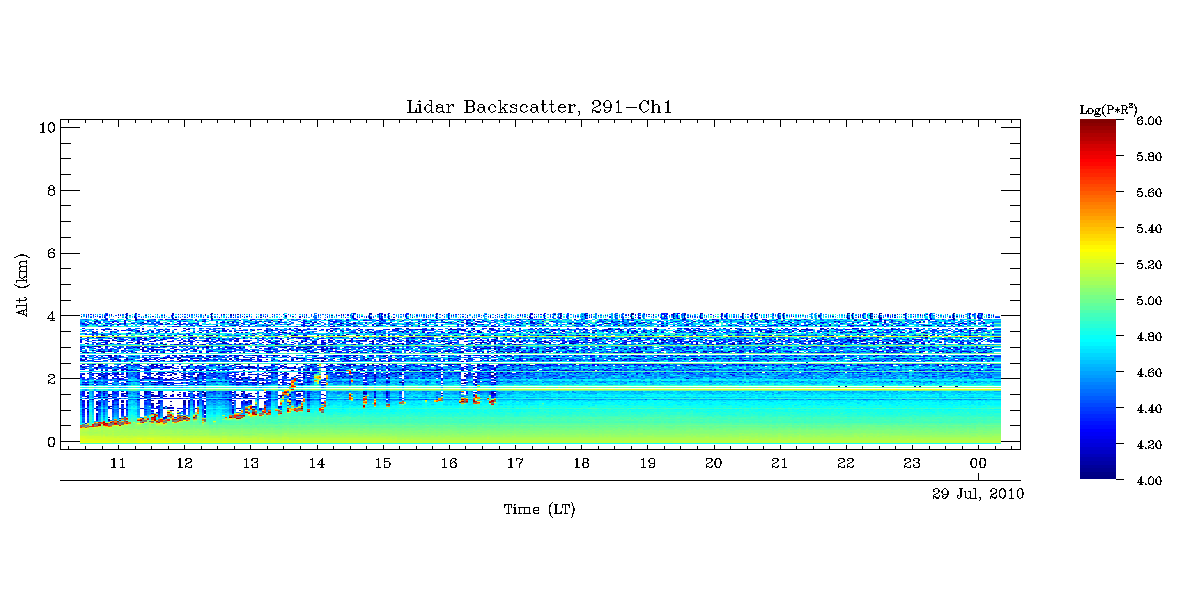Click the x-axis tick label 14
This screenshot has width=1200, height=600.
316,464
